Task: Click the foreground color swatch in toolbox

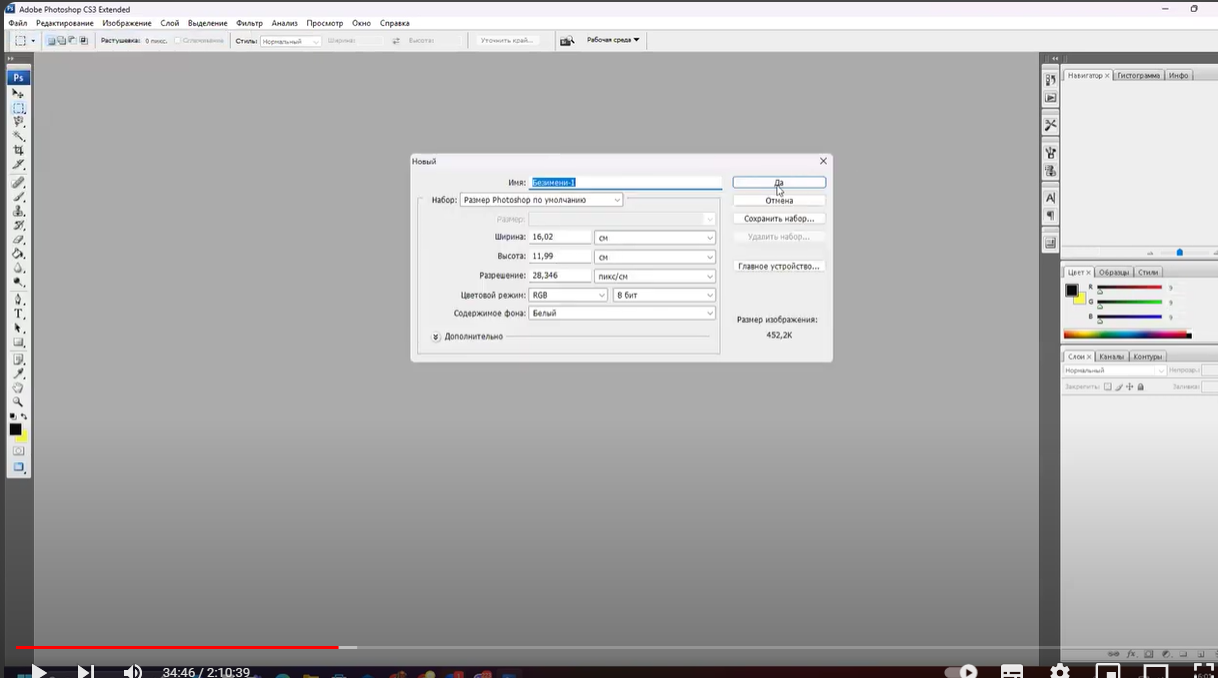Action: click(x=15, y=429)
